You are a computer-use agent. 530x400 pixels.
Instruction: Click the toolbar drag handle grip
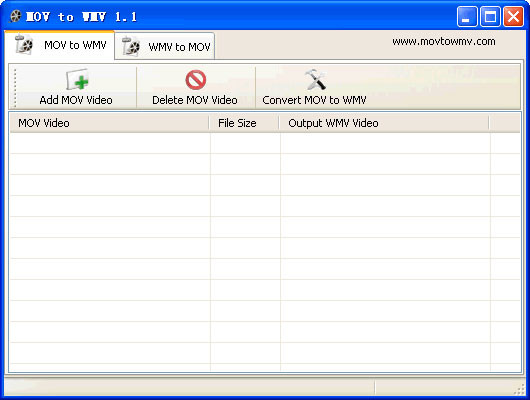tap(15, 87)
